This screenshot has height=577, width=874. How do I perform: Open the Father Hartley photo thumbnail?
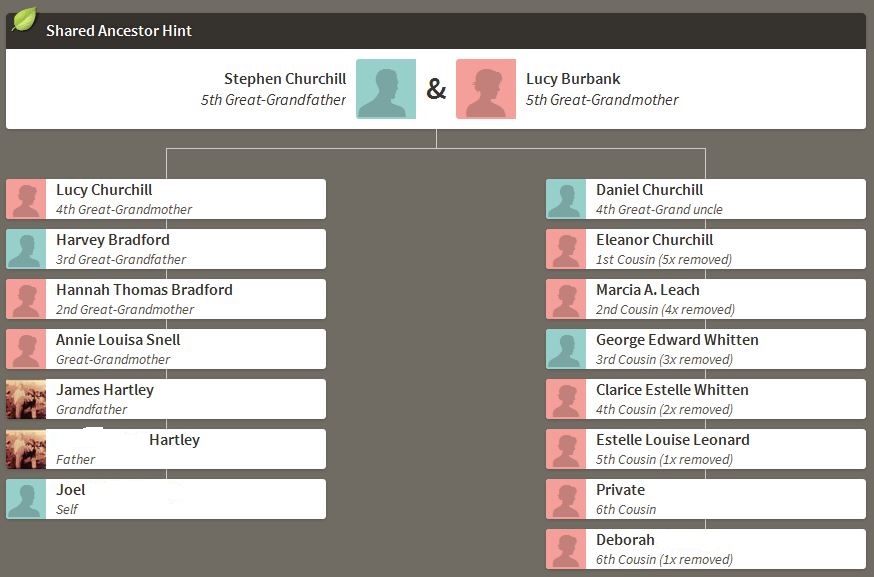26,449
